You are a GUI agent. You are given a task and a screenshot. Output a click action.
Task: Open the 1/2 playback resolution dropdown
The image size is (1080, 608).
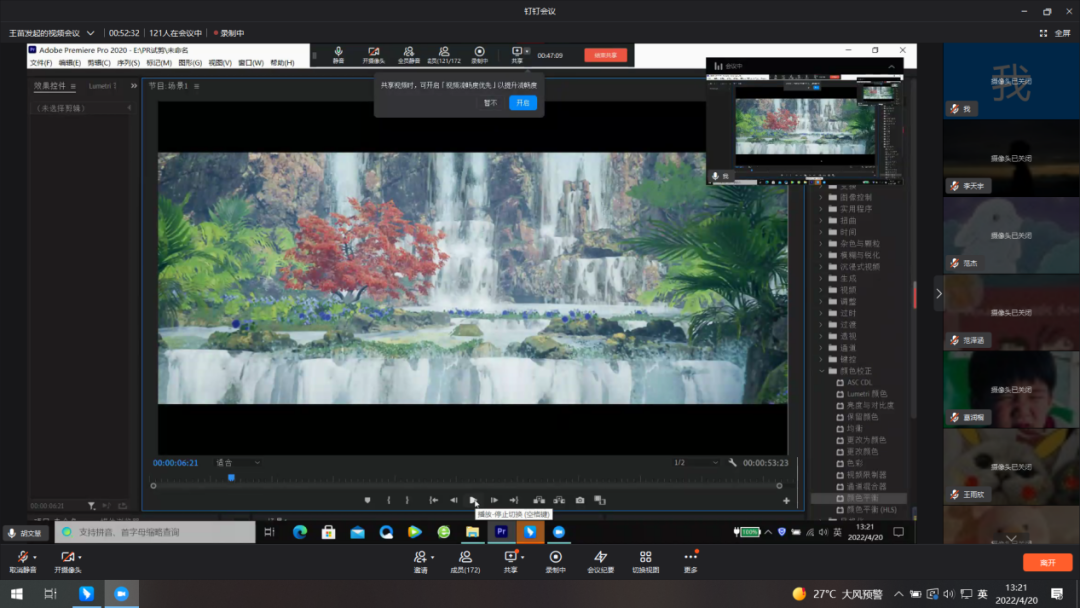695,463
